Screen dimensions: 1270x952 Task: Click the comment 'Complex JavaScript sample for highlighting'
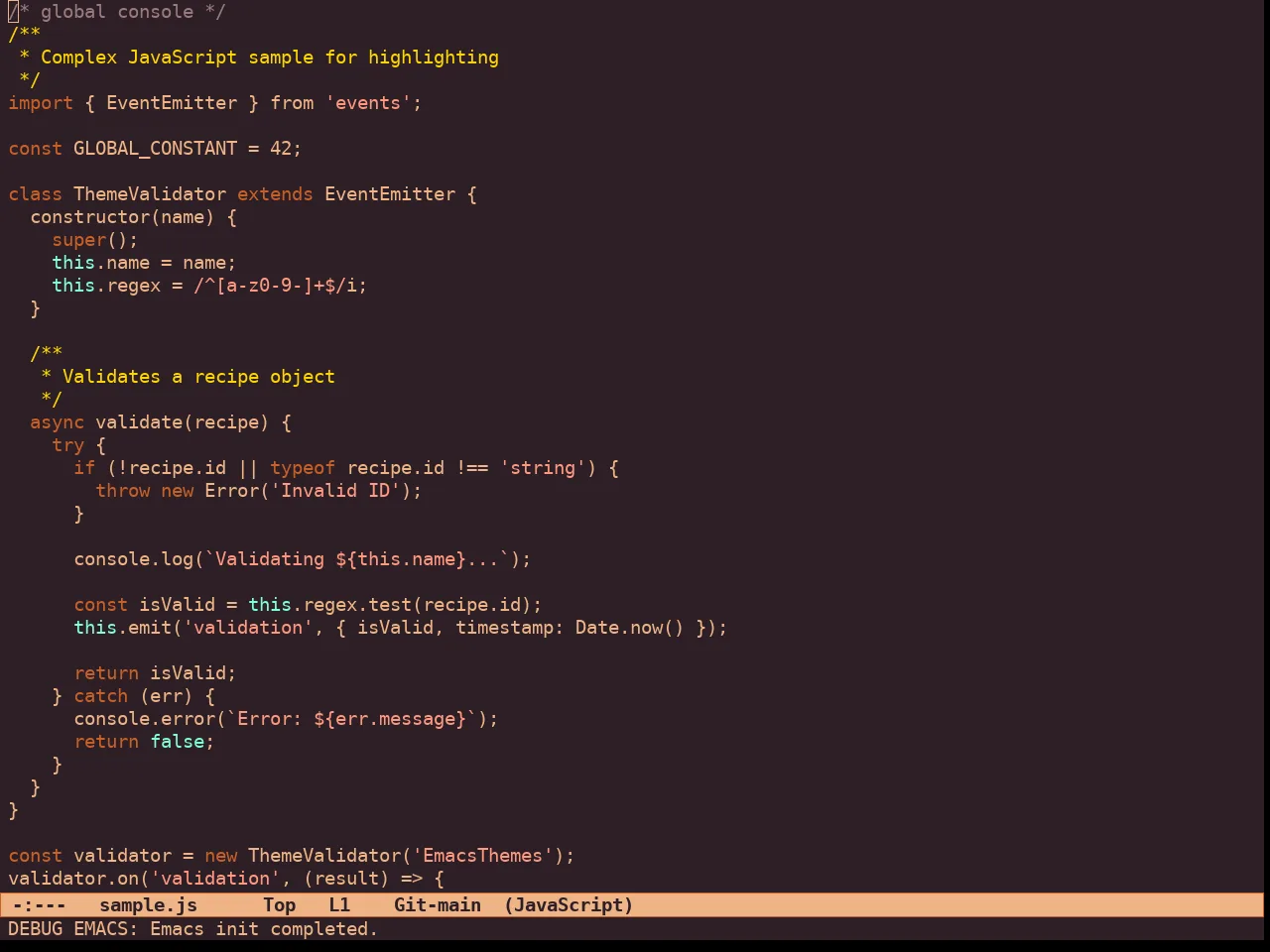pyautogui.click(x=270, y=58)
